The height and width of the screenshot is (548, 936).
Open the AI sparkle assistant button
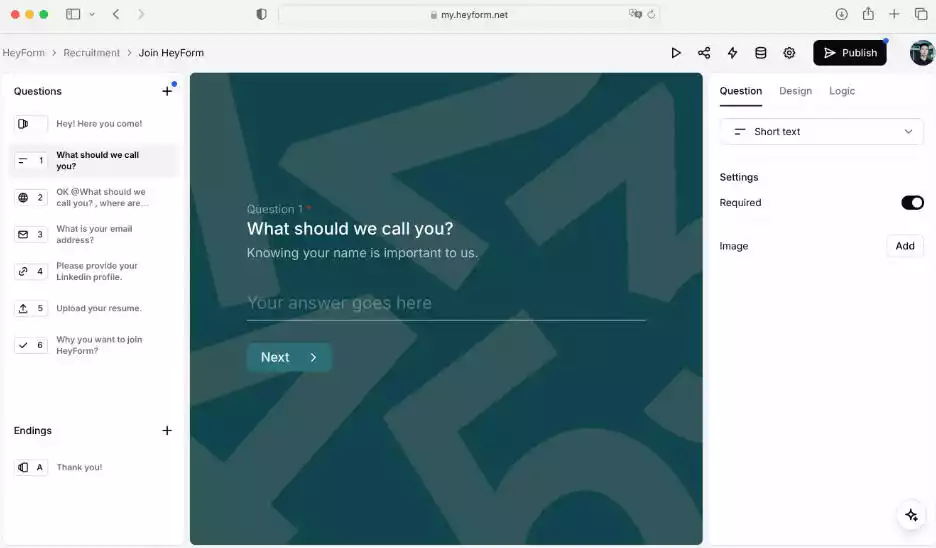911,515
